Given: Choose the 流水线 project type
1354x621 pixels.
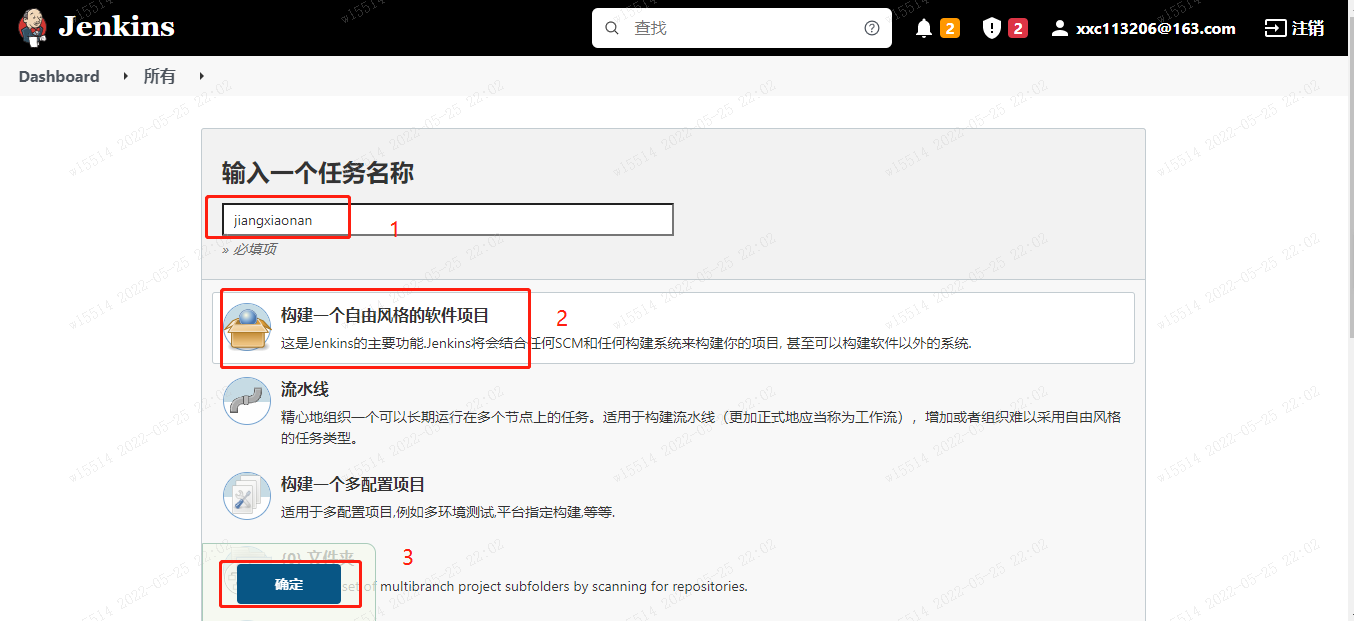Looking at the screenshot, I should [305, 389].
